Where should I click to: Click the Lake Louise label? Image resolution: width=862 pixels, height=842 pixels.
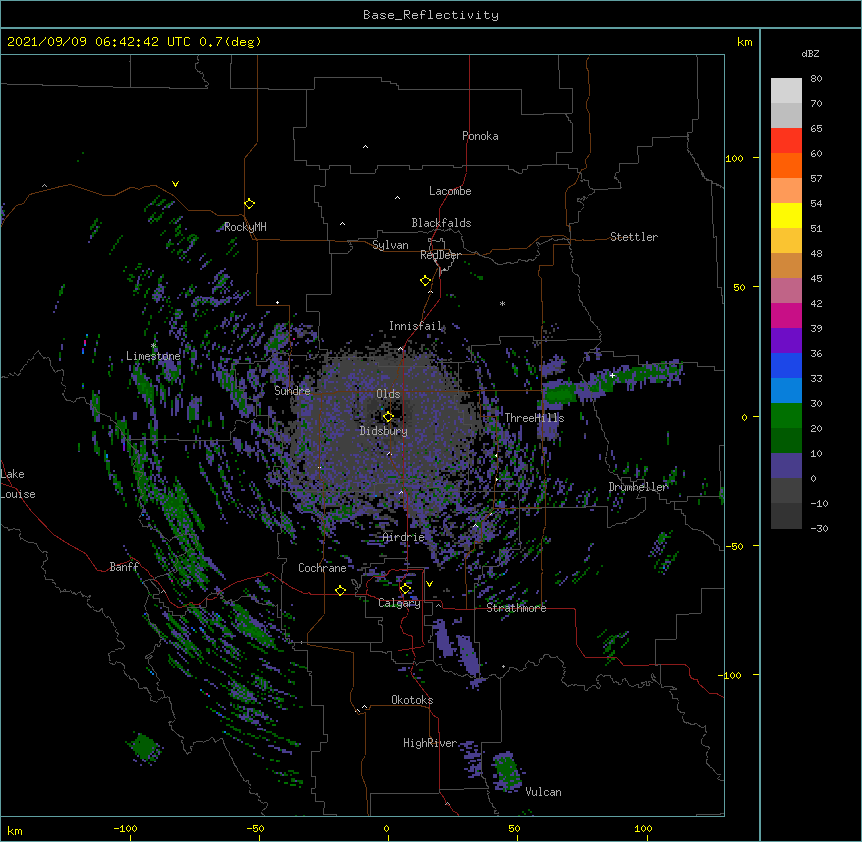pos(18,484)
